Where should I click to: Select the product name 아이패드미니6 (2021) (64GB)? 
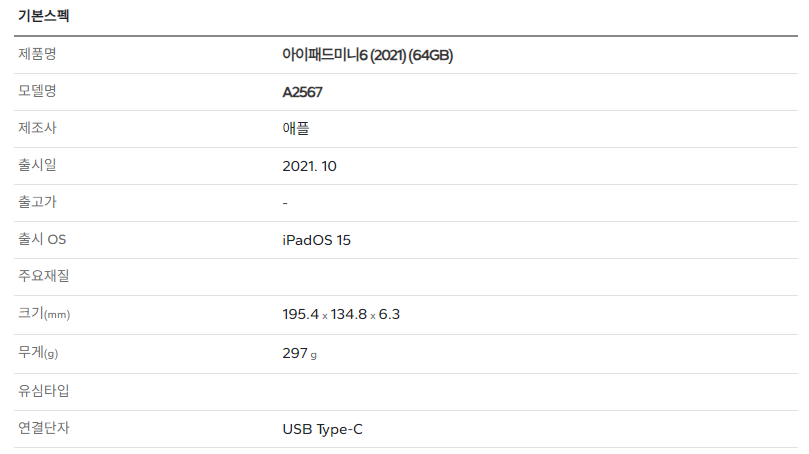367,55
